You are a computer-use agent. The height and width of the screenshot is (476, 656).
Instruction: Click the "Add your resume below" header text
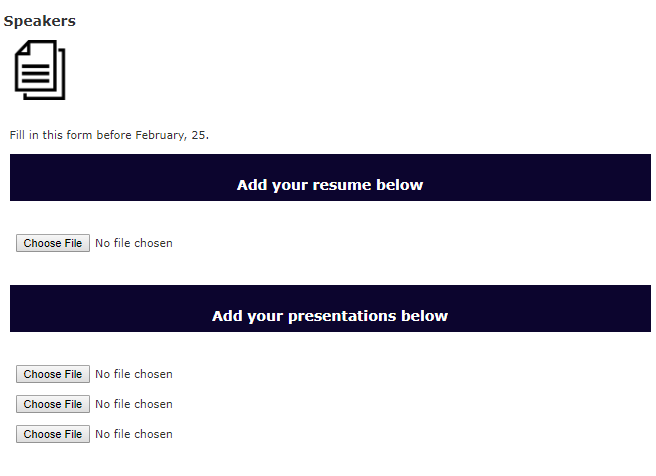click(330, 185)
